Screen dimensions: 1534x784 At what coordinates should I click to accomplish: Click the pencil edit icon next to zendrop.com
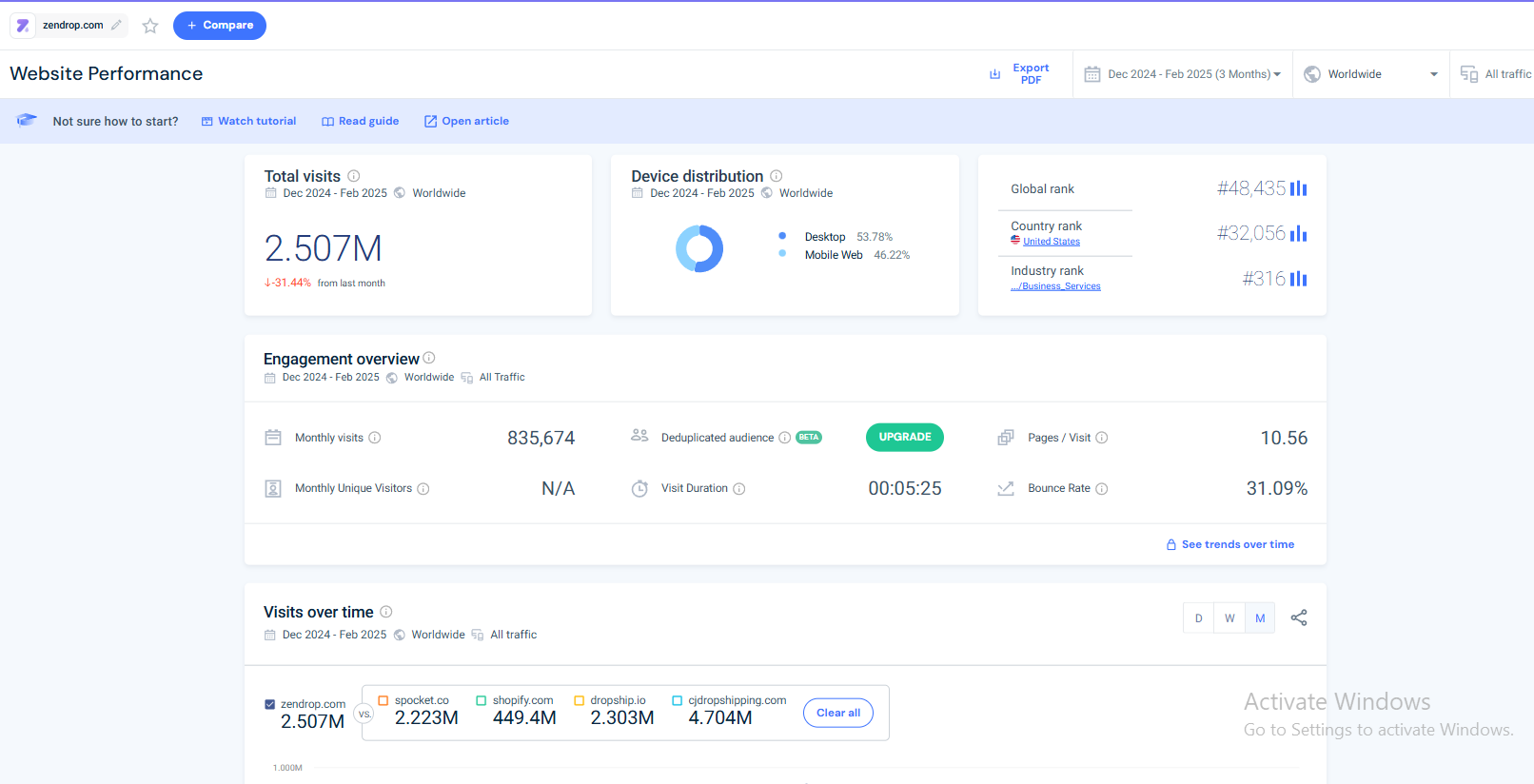(x=116, y=26)
